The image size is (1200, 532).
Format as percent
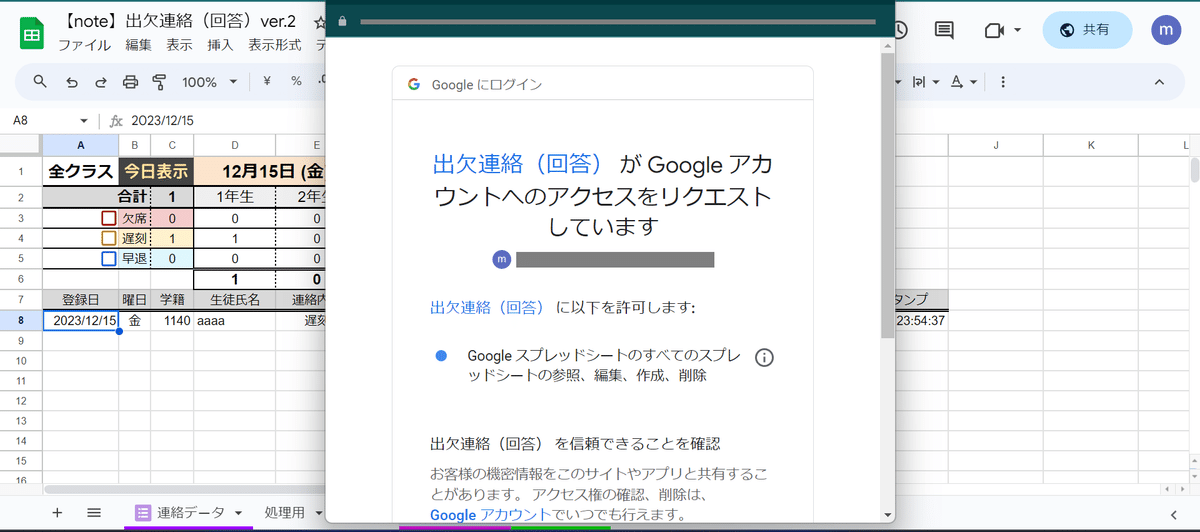coord(296,82)
